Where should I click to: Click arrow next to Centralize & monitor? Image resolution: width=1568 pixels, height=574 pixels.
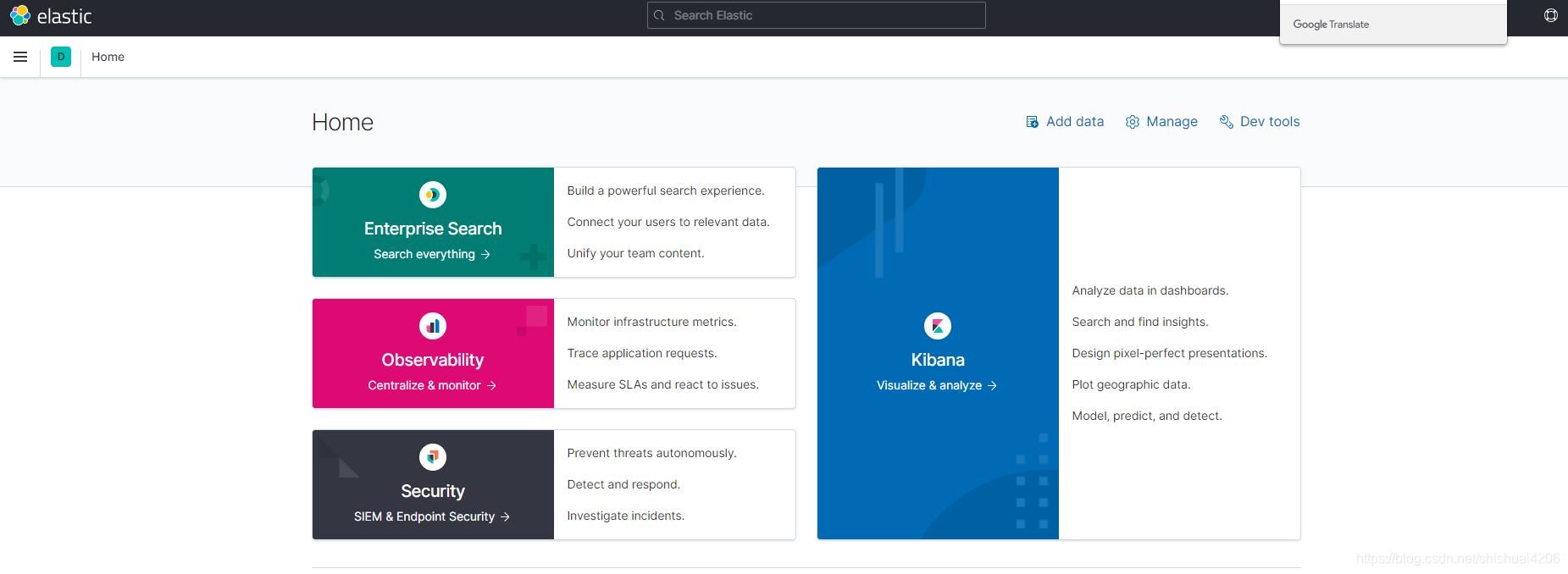491,385
